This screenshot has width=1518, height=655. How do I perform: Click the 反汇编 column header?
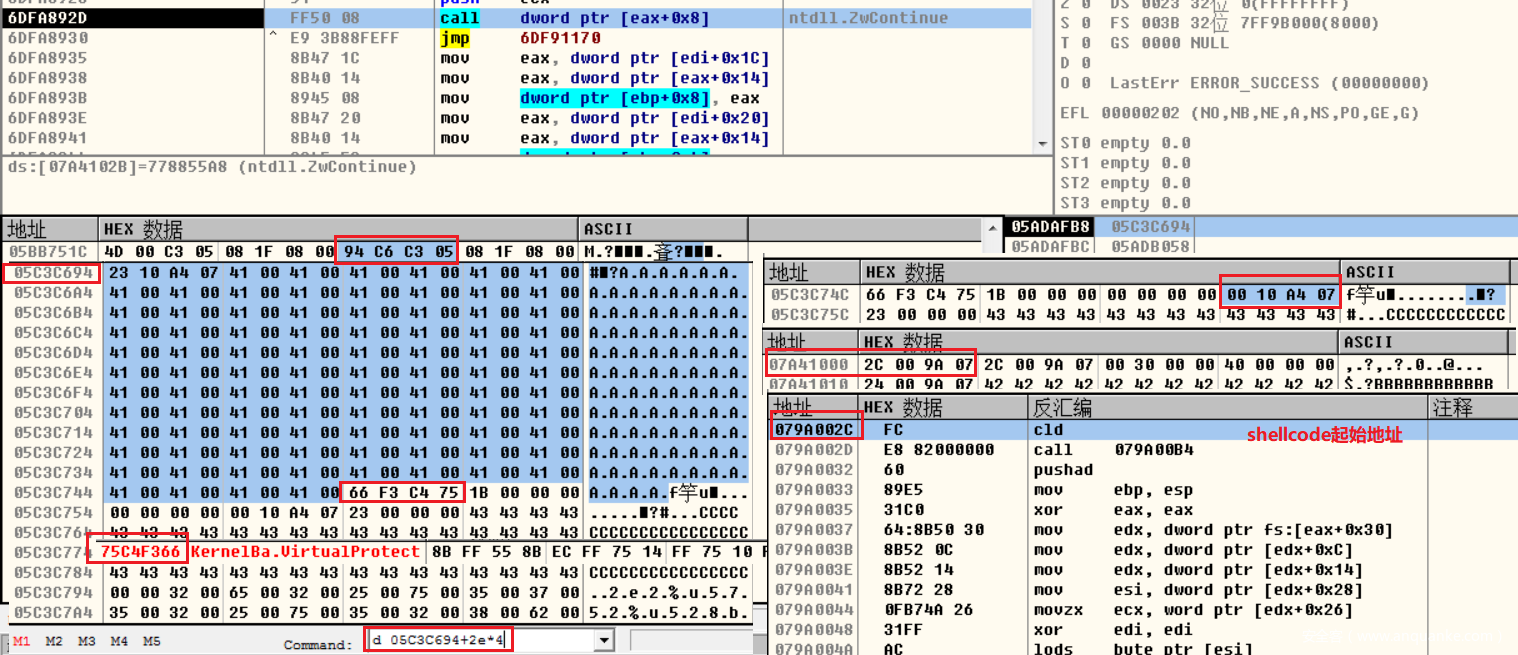(1062, 408)
